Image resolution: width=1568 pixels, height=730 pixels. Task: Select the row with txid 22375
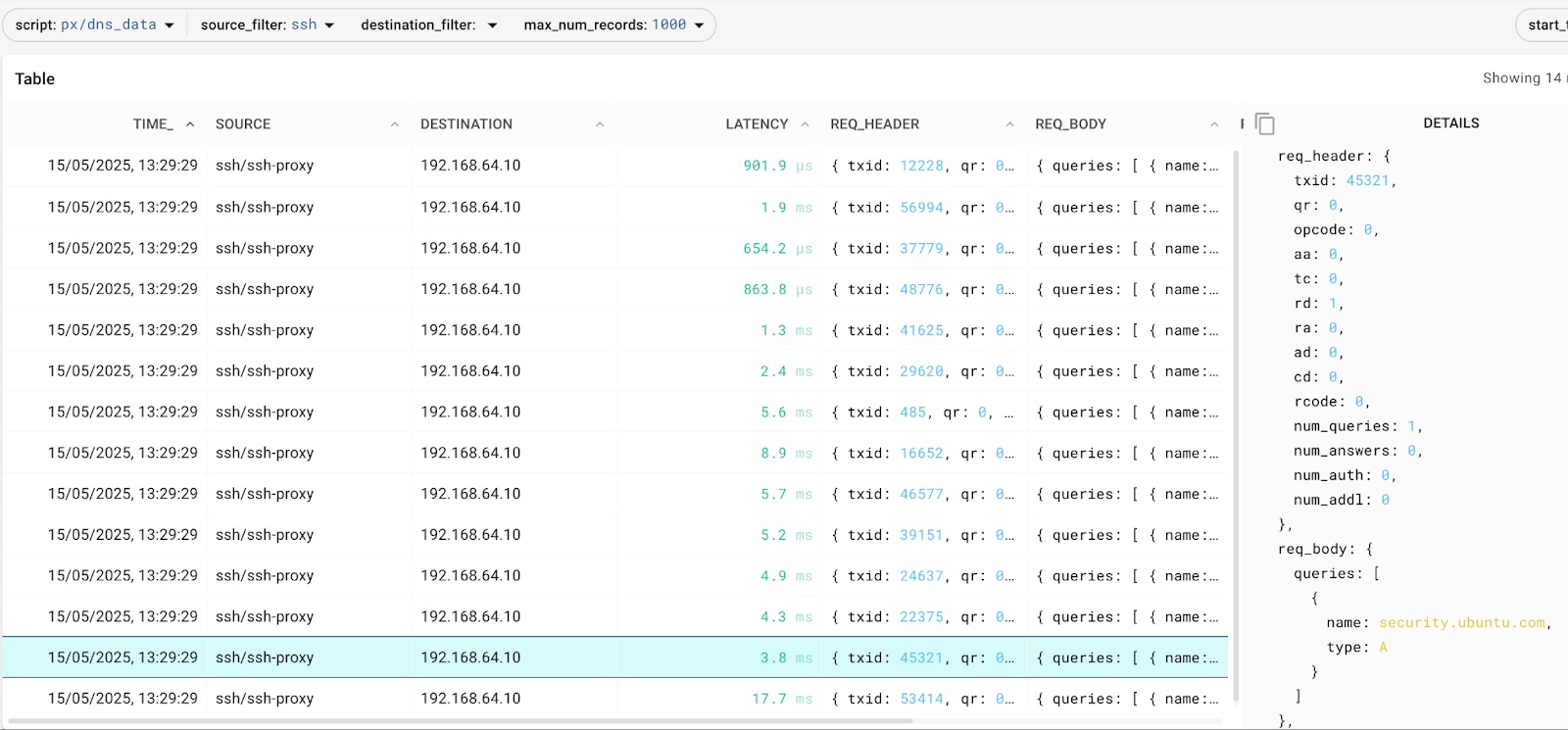point(614,617)
